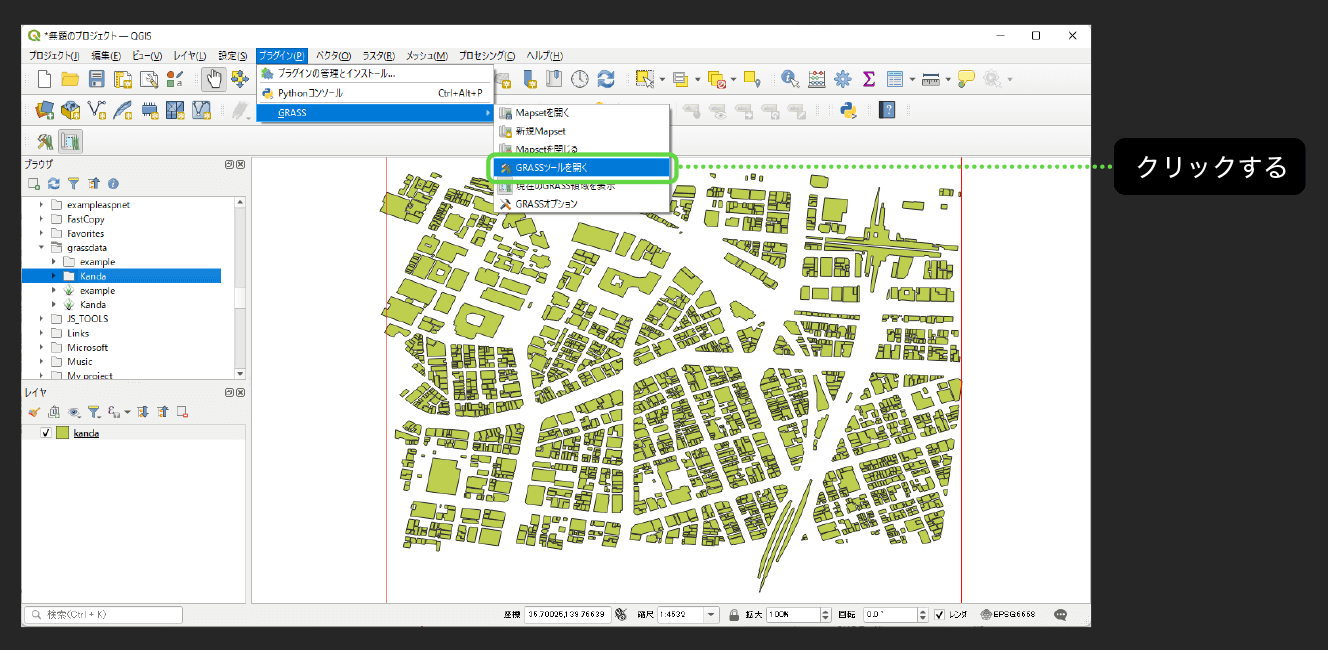1328x650 pixels.
Task: Toggle the render checkbox in status bar
Action: tap(939, 615)
